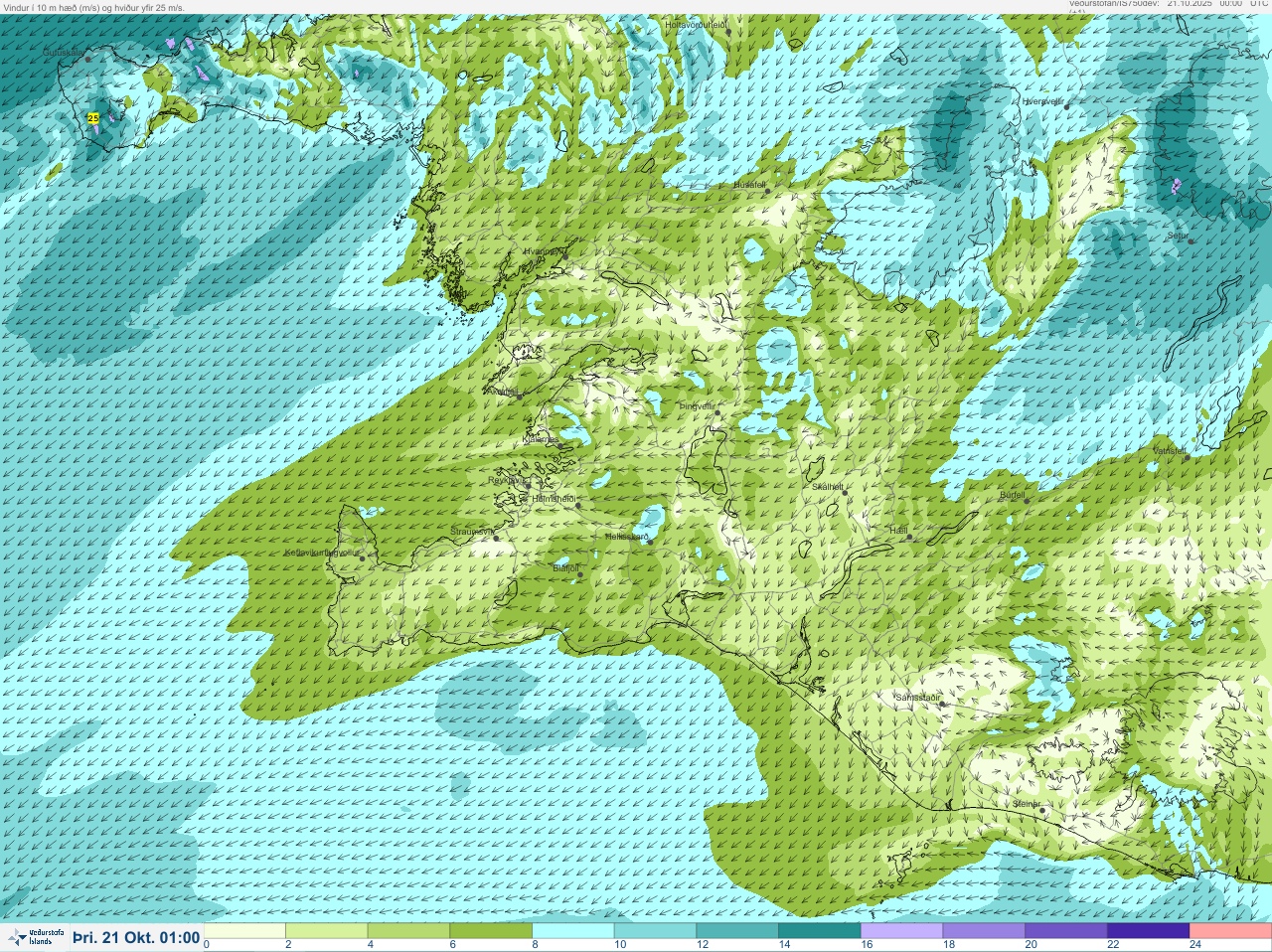This screenshot has width=1272, height=952.
Task: Click the Steinar station dot
Action: click(1042, 810)
